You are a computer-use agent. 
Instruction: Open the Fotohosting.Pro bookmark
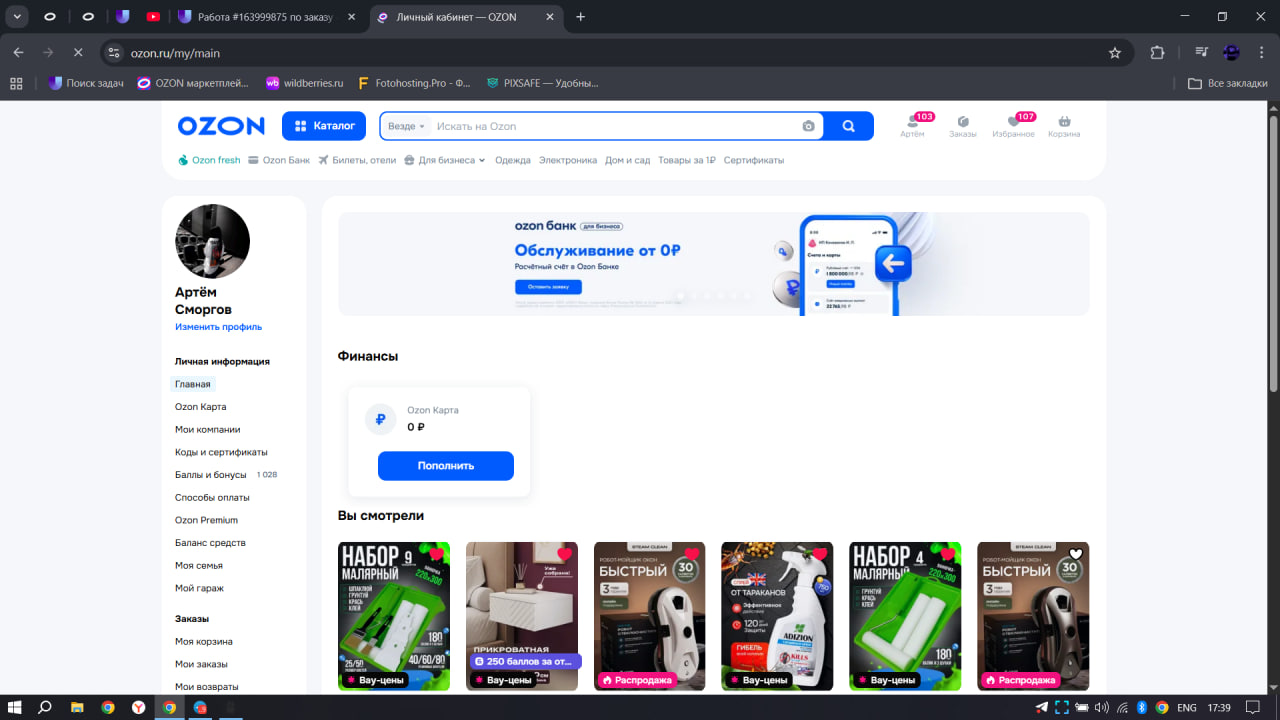pyautogui.click(x=414, y=83)
